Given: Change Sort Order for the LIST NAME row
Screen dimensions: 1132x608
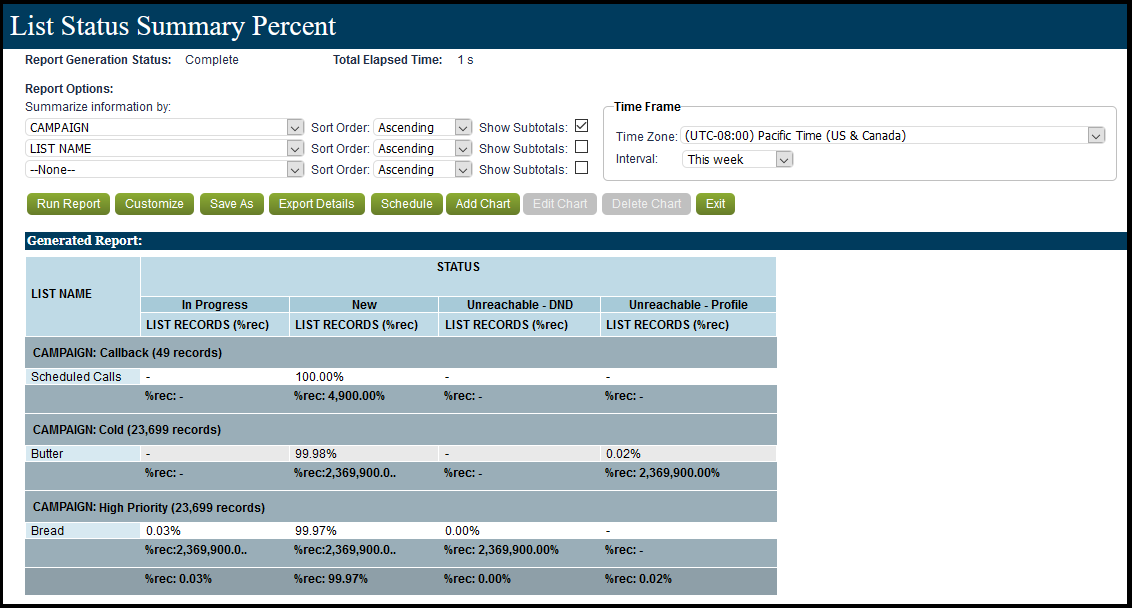Looking at the screenshot, I should pyautogui.click(x=423, y=149).
